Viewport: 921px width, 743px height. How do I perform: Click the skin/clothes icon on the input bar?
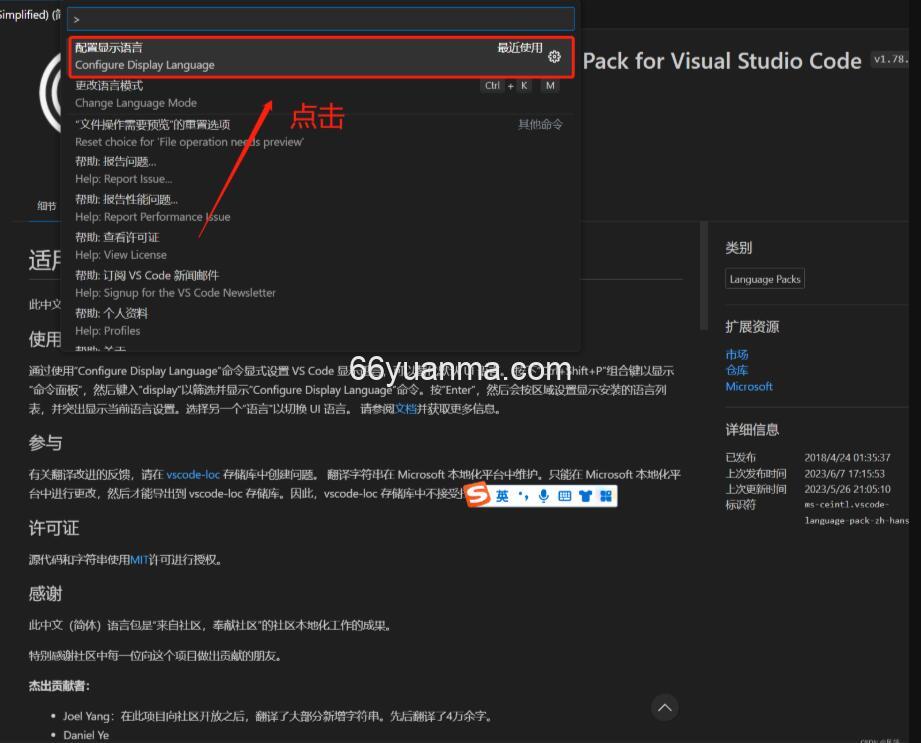(x=585, y=495)
